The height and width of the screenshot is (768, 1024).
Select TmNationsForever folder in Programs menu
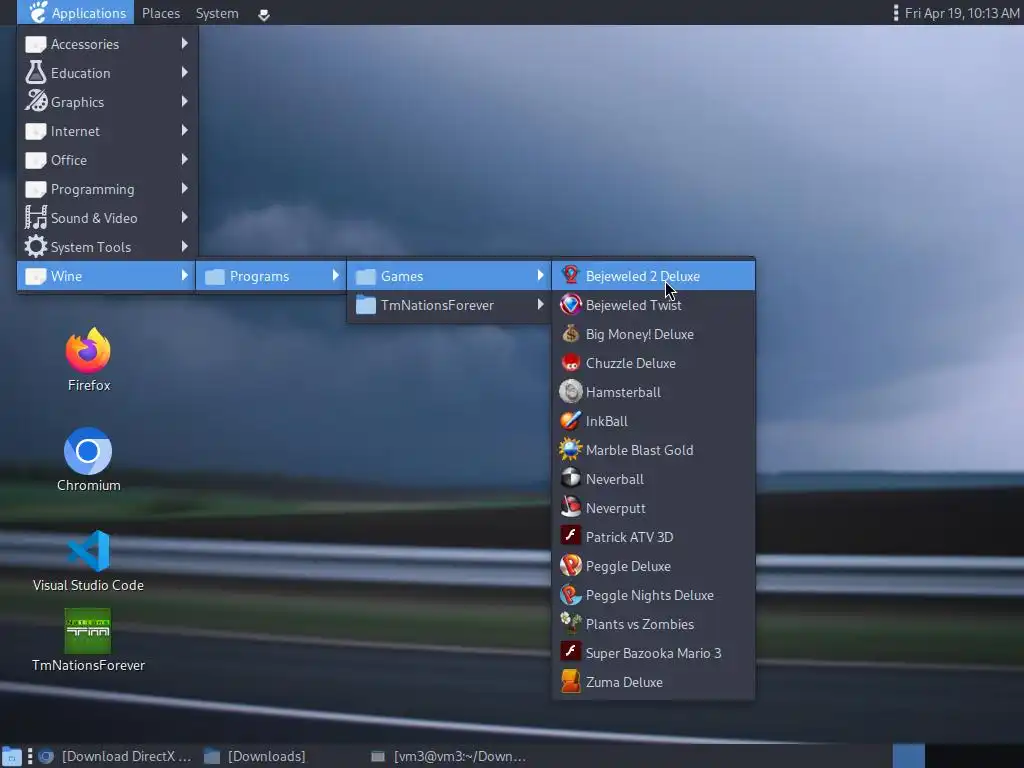tap(449, 305)
